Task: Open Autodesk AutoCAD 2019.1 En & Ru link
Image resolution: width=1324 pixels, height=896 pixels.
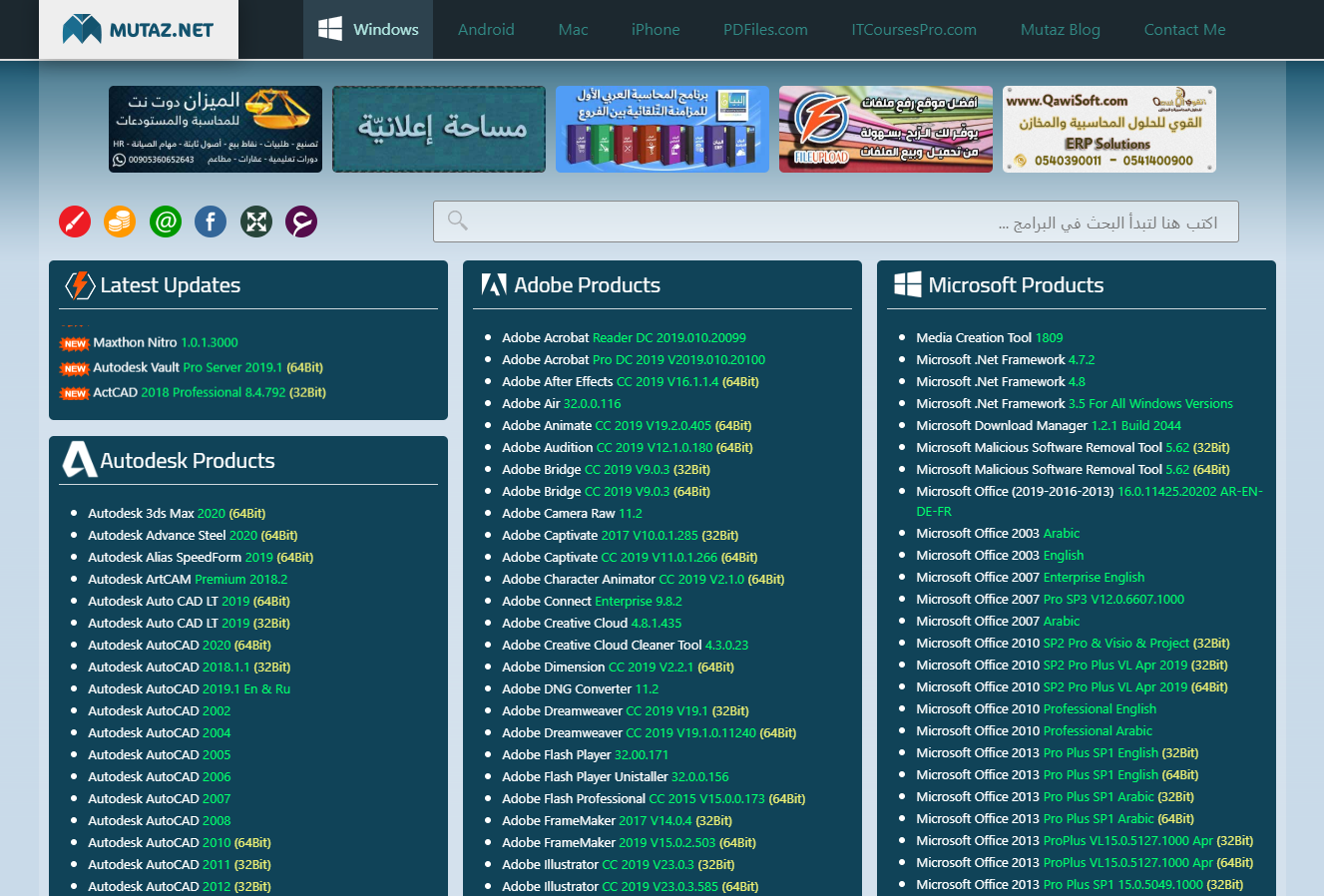Action: (190, 688)
